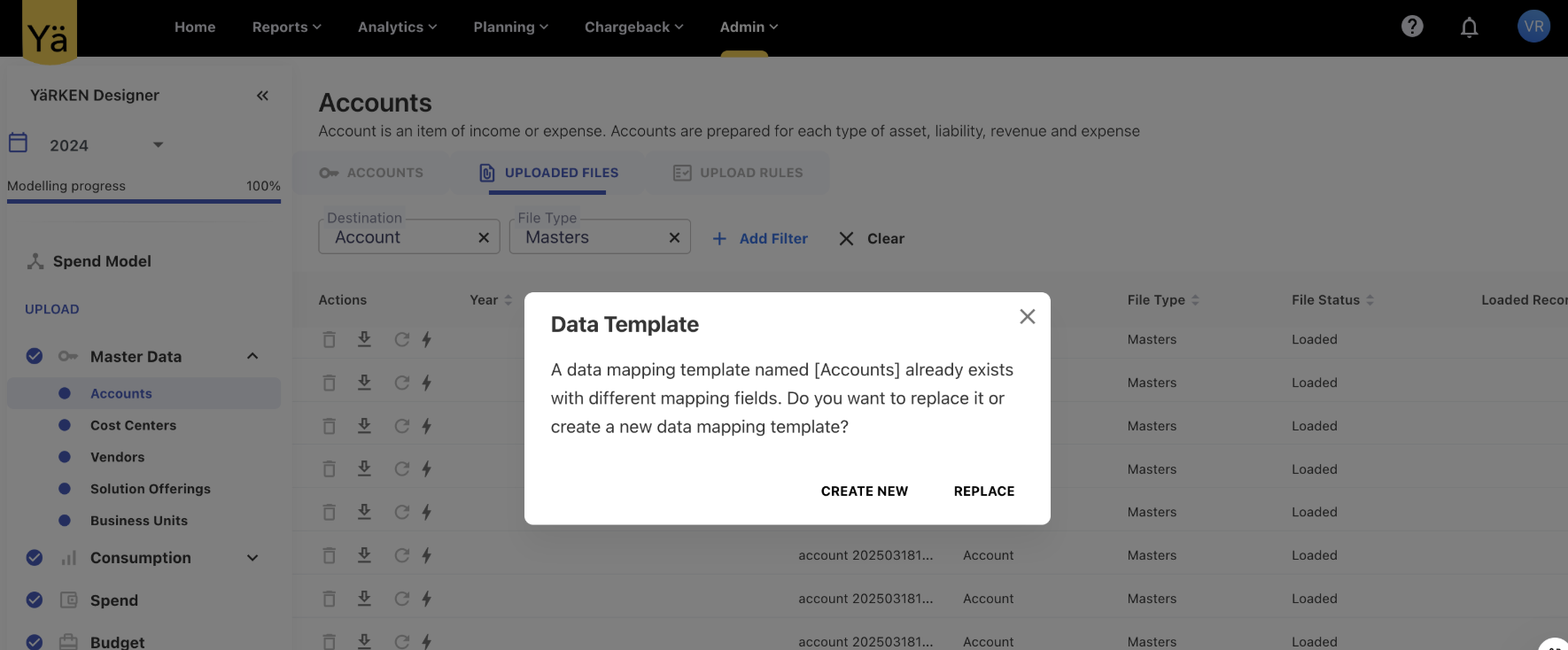Collapse the YäRKEN Designer sidebar
1568x650 pixels.
262,96
